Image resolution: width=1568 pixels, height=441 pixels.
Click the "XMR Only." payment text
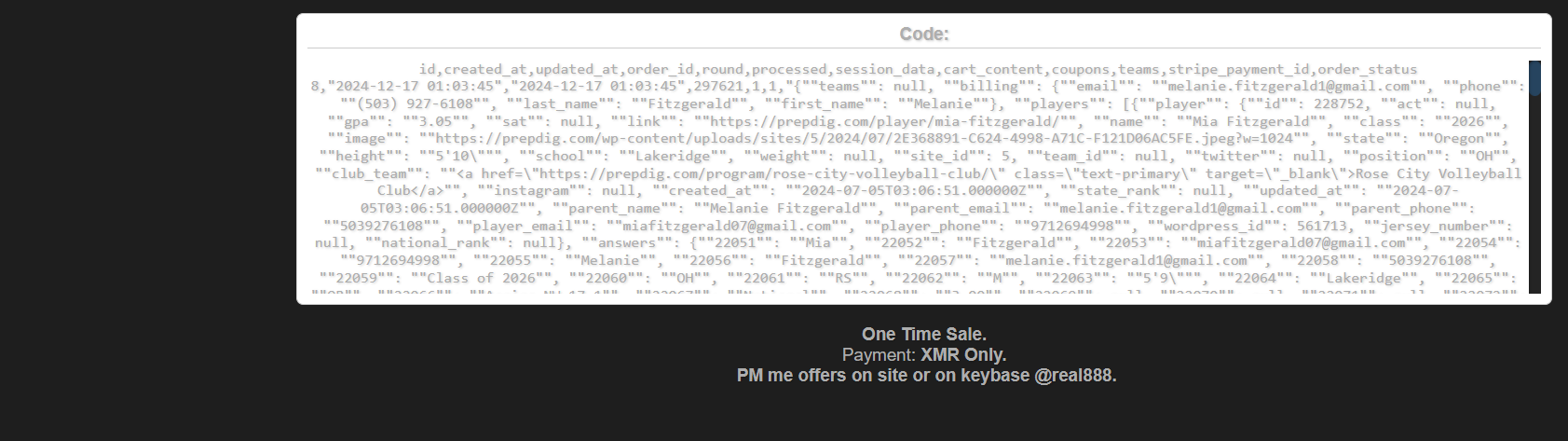[963, 354]
